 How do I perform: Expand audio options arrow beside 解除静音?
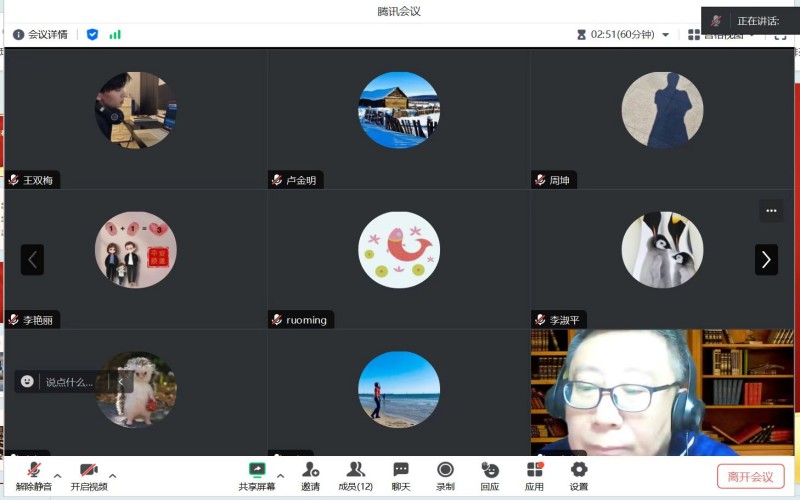point(57,475)
